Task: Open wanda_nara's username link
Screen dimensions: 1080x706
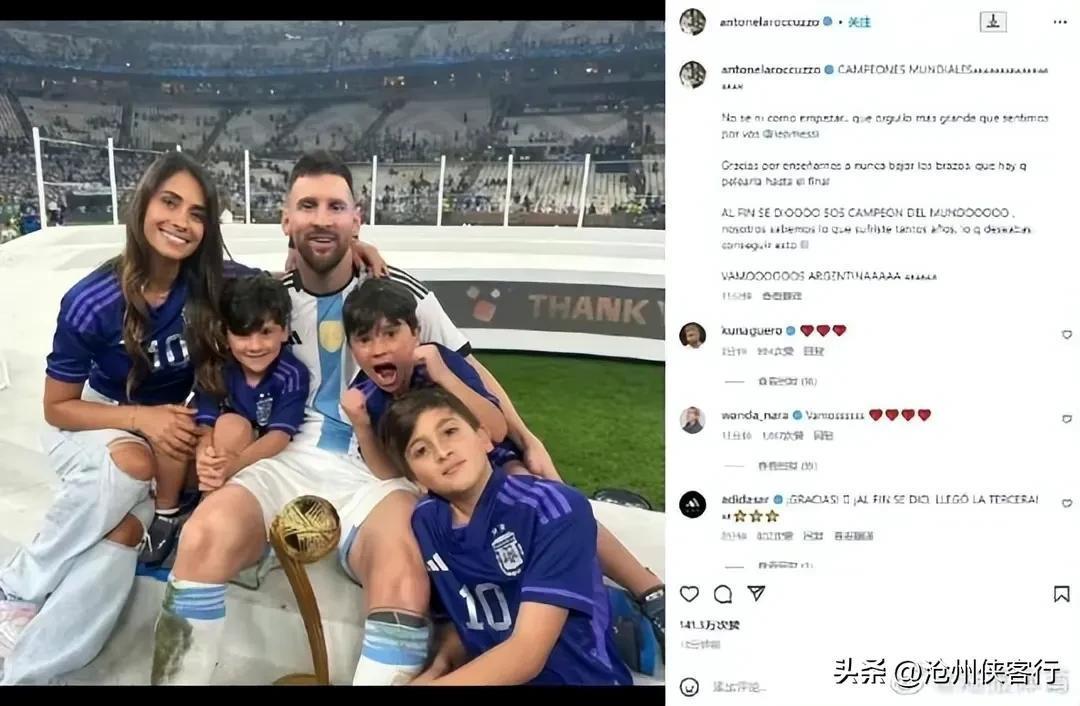Action: pos(755,415)
